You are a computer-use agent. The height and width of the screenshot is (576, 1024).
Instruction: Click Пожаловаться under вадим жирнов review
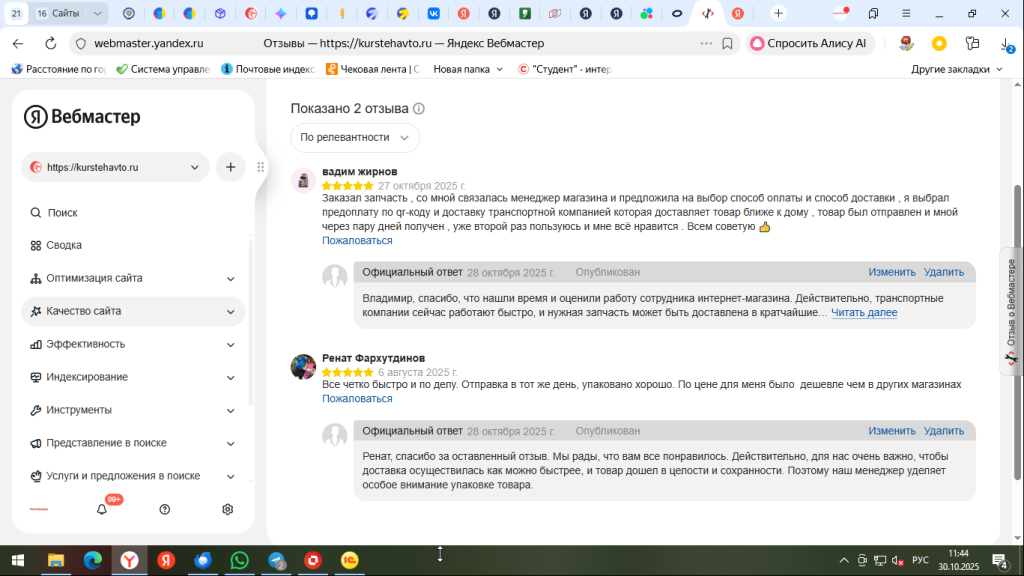point(357,241)
